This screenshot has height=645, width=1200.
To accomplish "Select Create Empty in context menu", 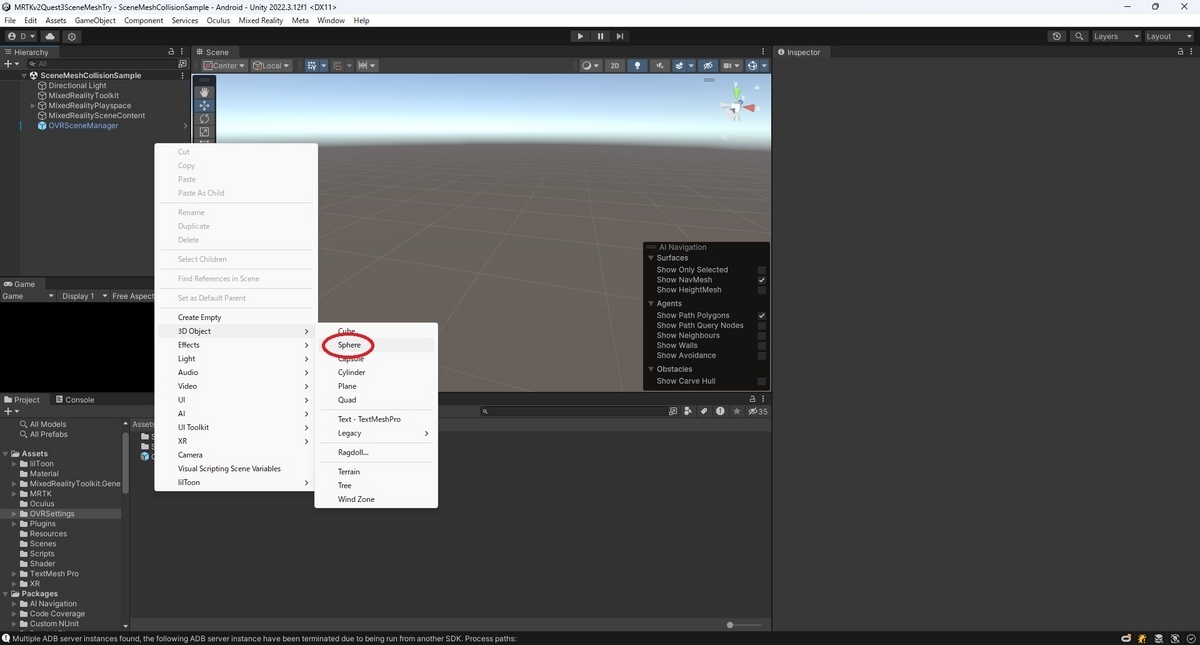I will (x=235, y=317).
